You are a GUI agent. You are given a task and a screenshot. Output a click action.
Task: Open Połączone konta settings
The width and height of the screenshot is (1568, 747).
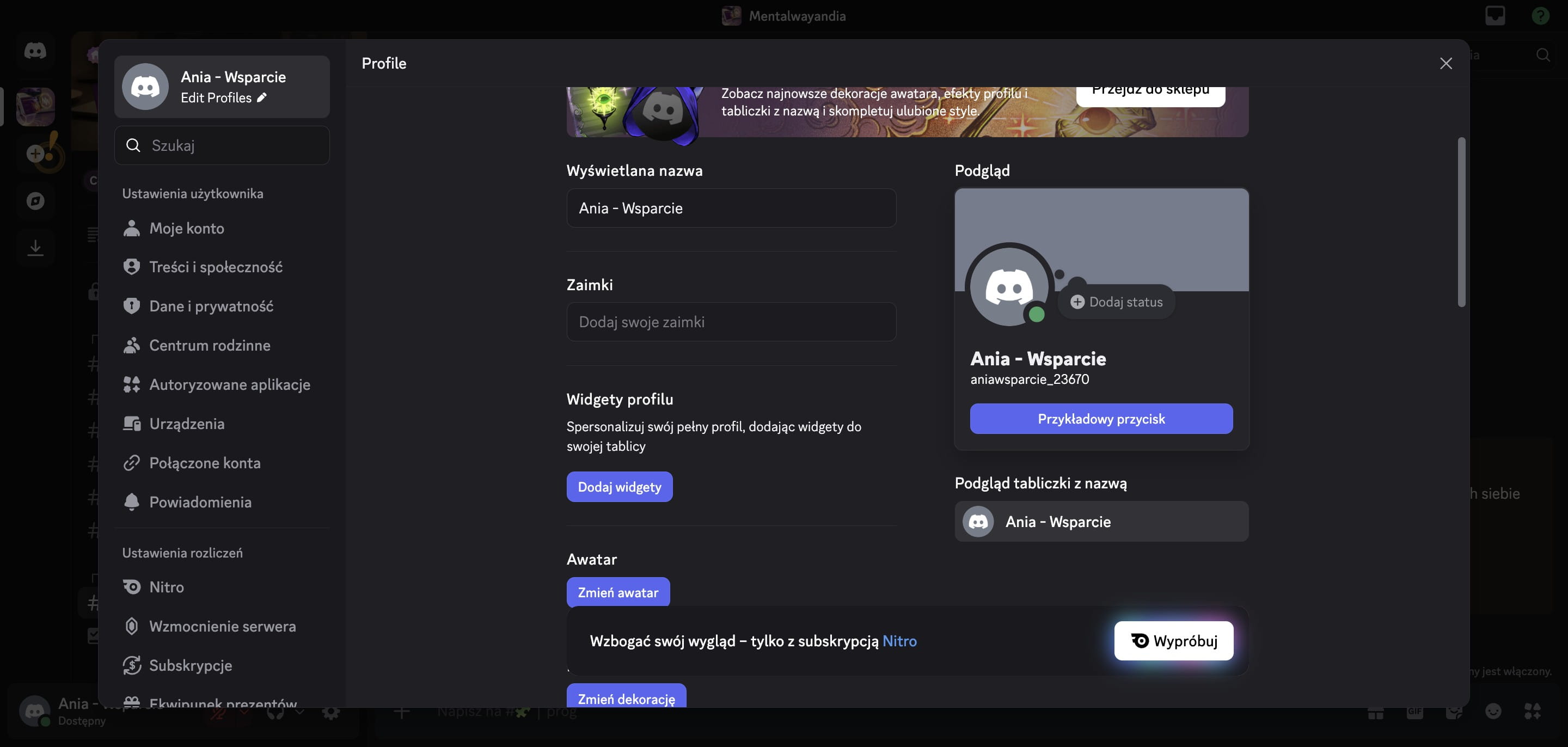point(222,463)
